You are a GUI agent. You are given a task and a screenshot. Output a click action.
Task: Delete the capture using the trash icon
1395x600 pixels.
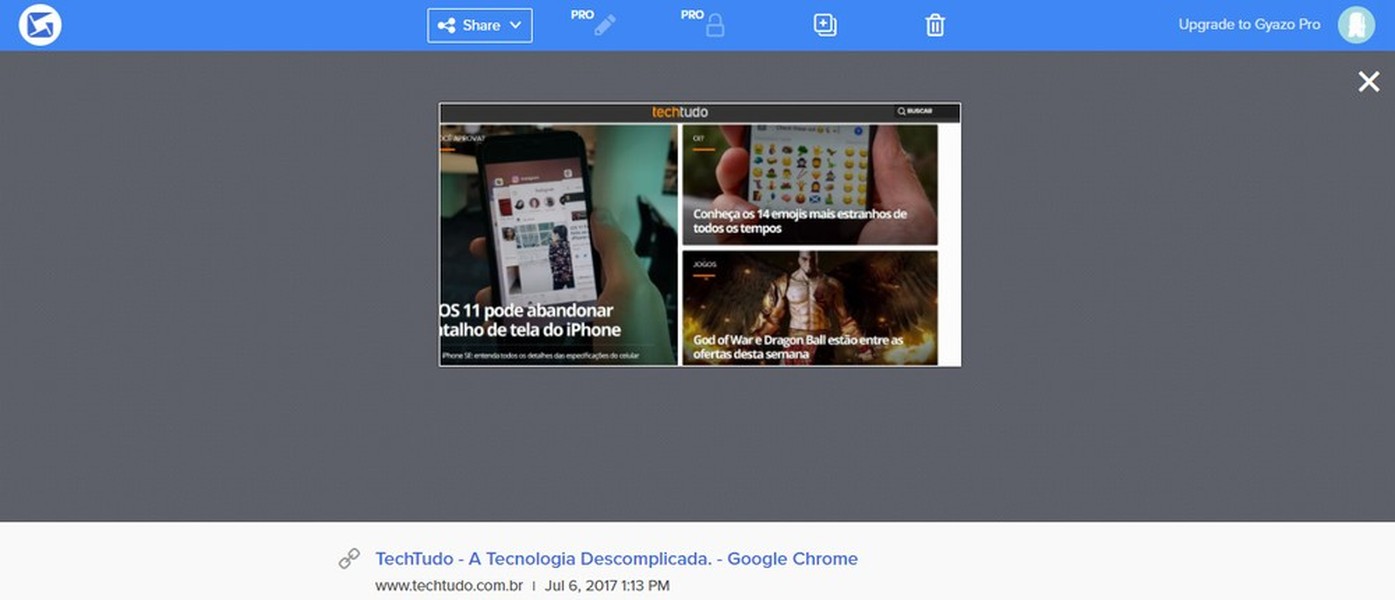click(x=935, y=25)
